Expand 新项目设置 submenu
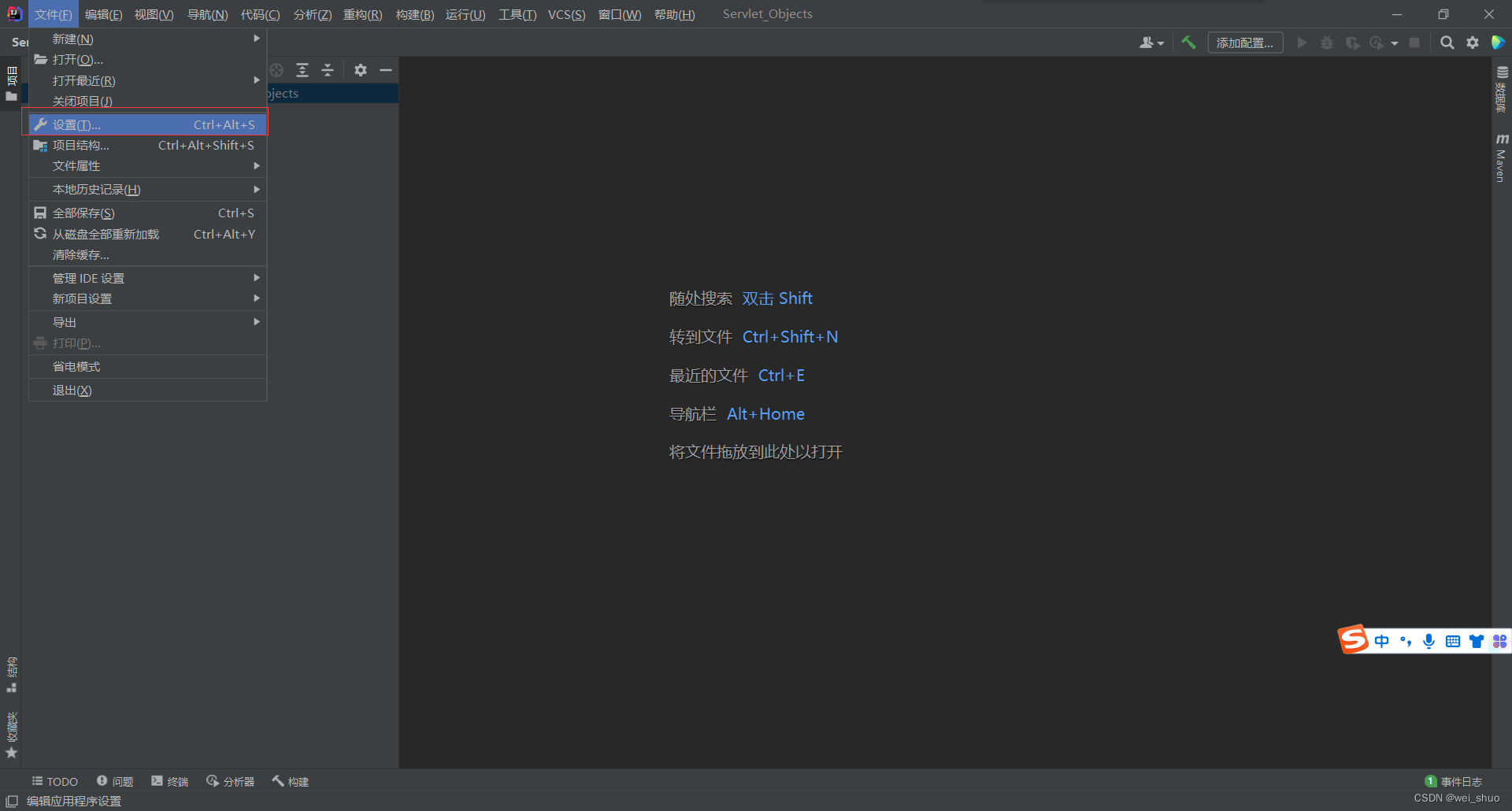This screenshot has width=1512, height=811. (148, 298)
